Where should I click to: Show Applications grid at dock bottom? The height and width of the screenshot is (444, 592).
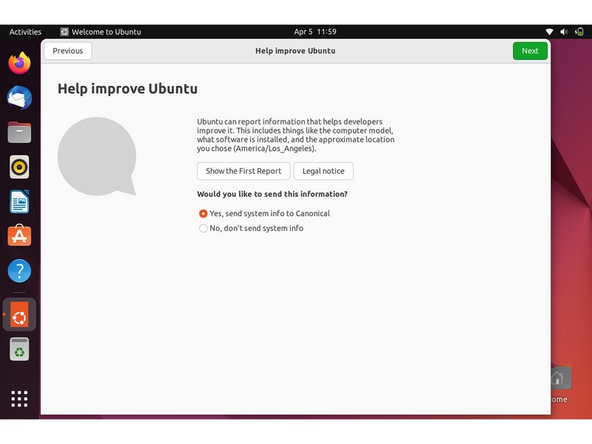(20, 399)
